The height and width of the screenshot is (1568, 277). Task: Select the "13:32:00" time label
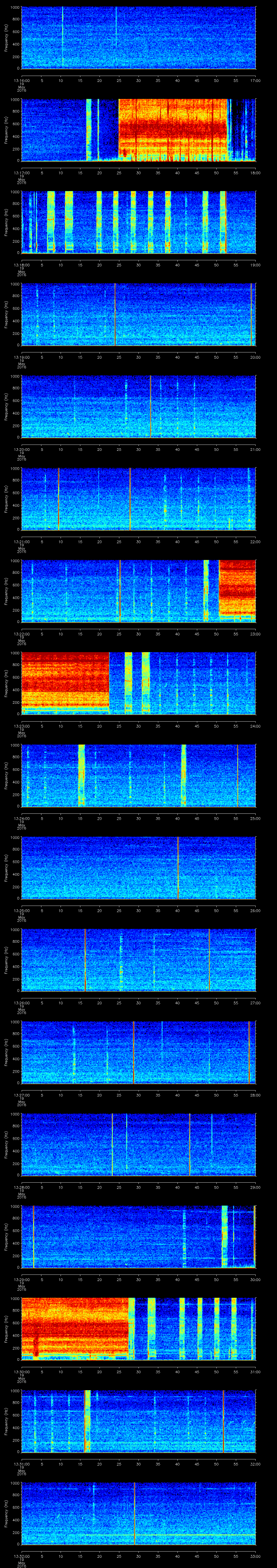coord(21,1556)
